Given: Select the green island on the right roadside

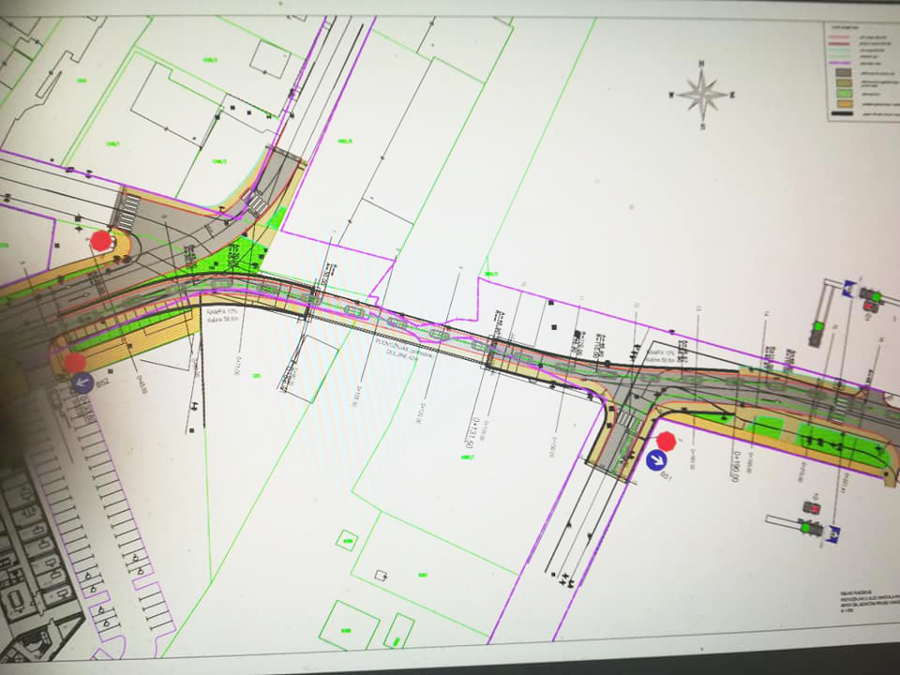Looking at the screenshot, I should 841,443.
